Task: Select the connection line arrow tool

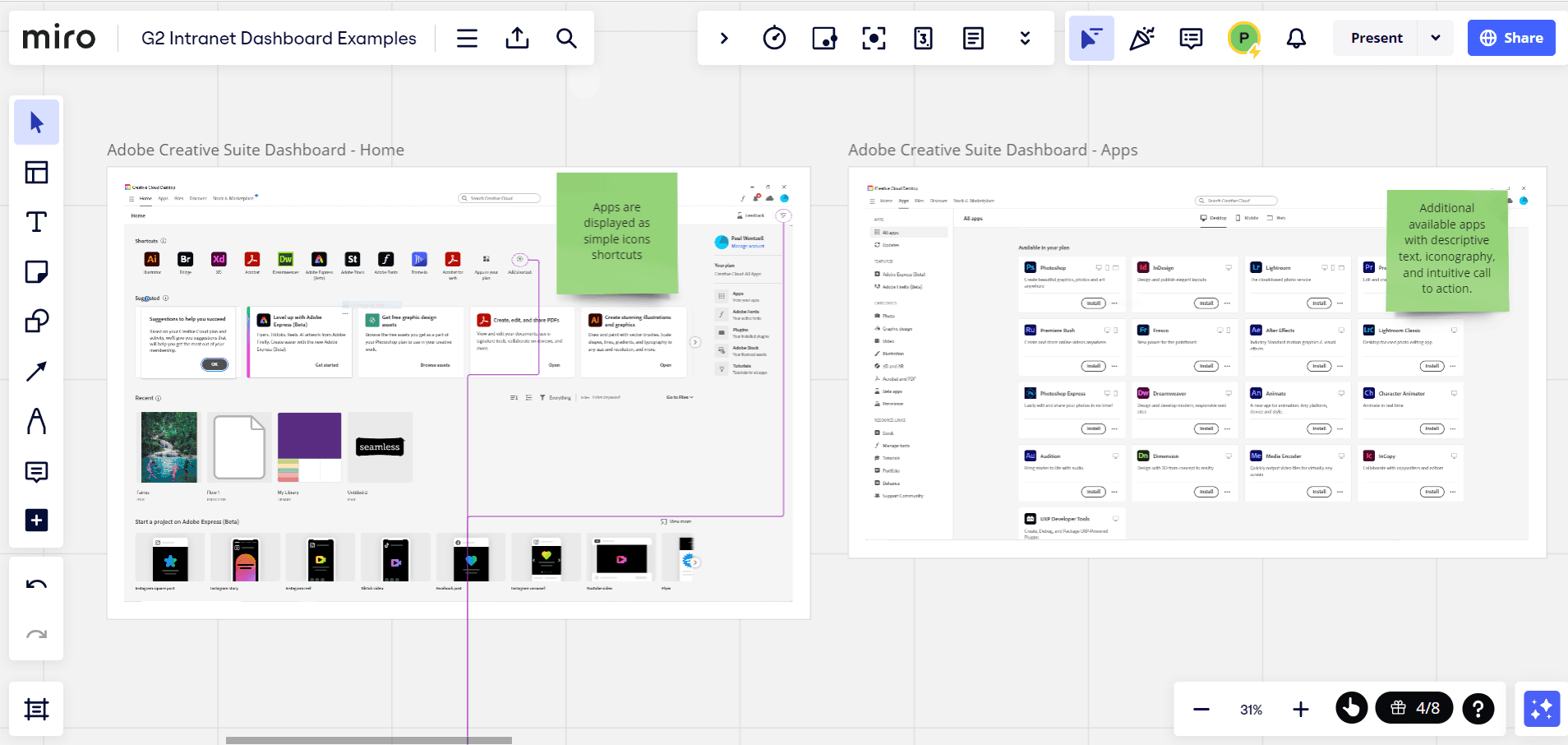Action: click(36, 372)
